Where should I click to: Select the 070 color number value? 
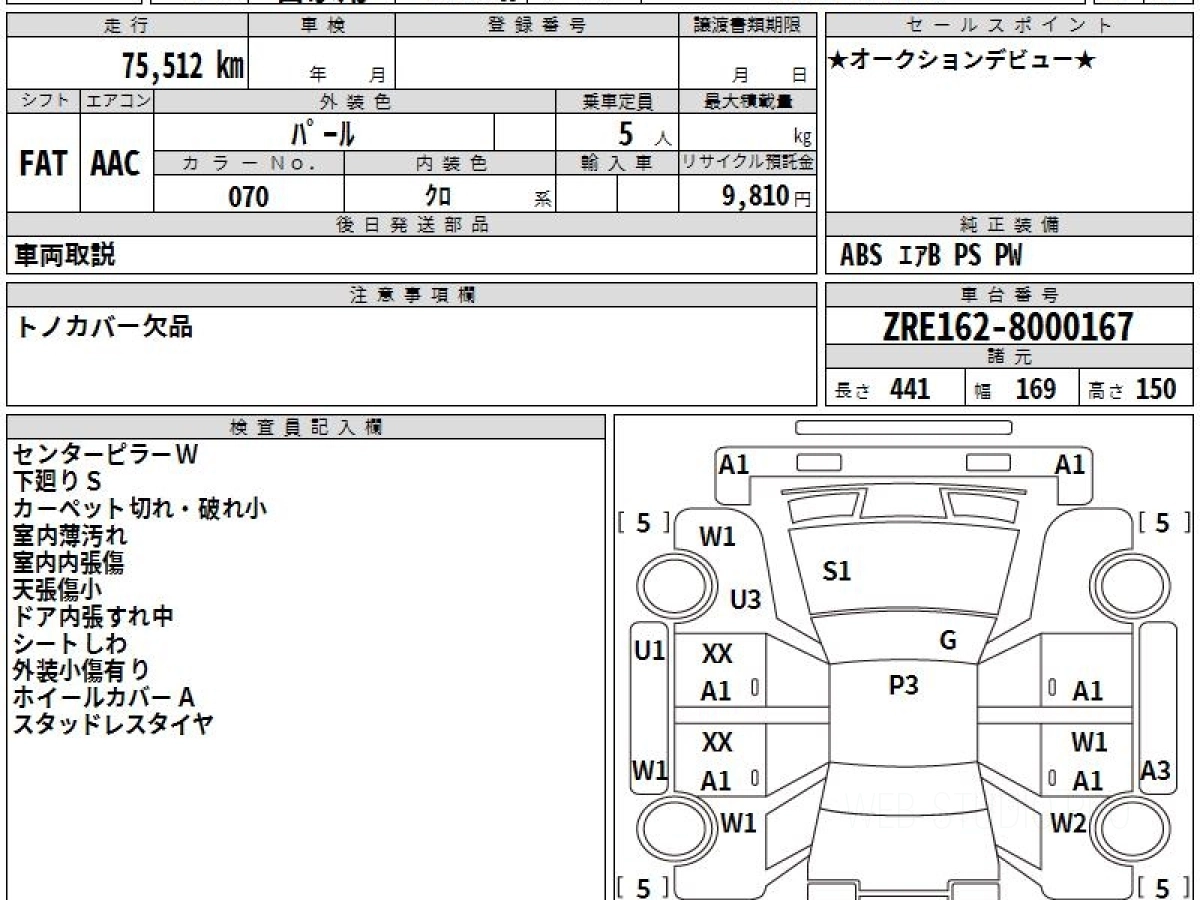point(249,196)
